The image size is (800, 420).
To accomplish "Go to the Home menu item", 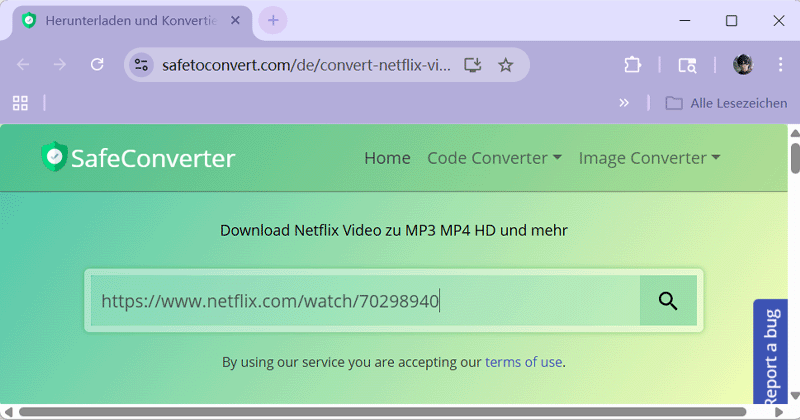I will coord(387,158).
